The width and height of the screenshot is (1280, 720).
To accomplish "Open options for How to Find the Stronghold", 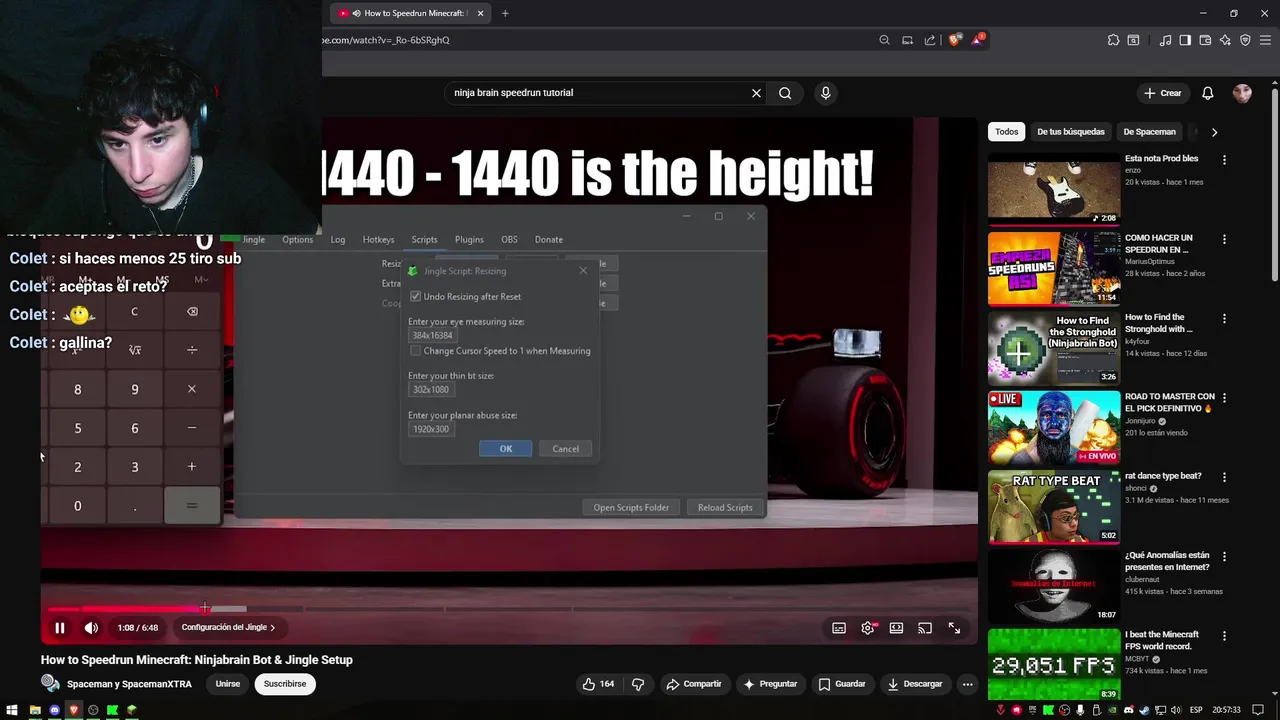I will click(x=1224, y=318).
